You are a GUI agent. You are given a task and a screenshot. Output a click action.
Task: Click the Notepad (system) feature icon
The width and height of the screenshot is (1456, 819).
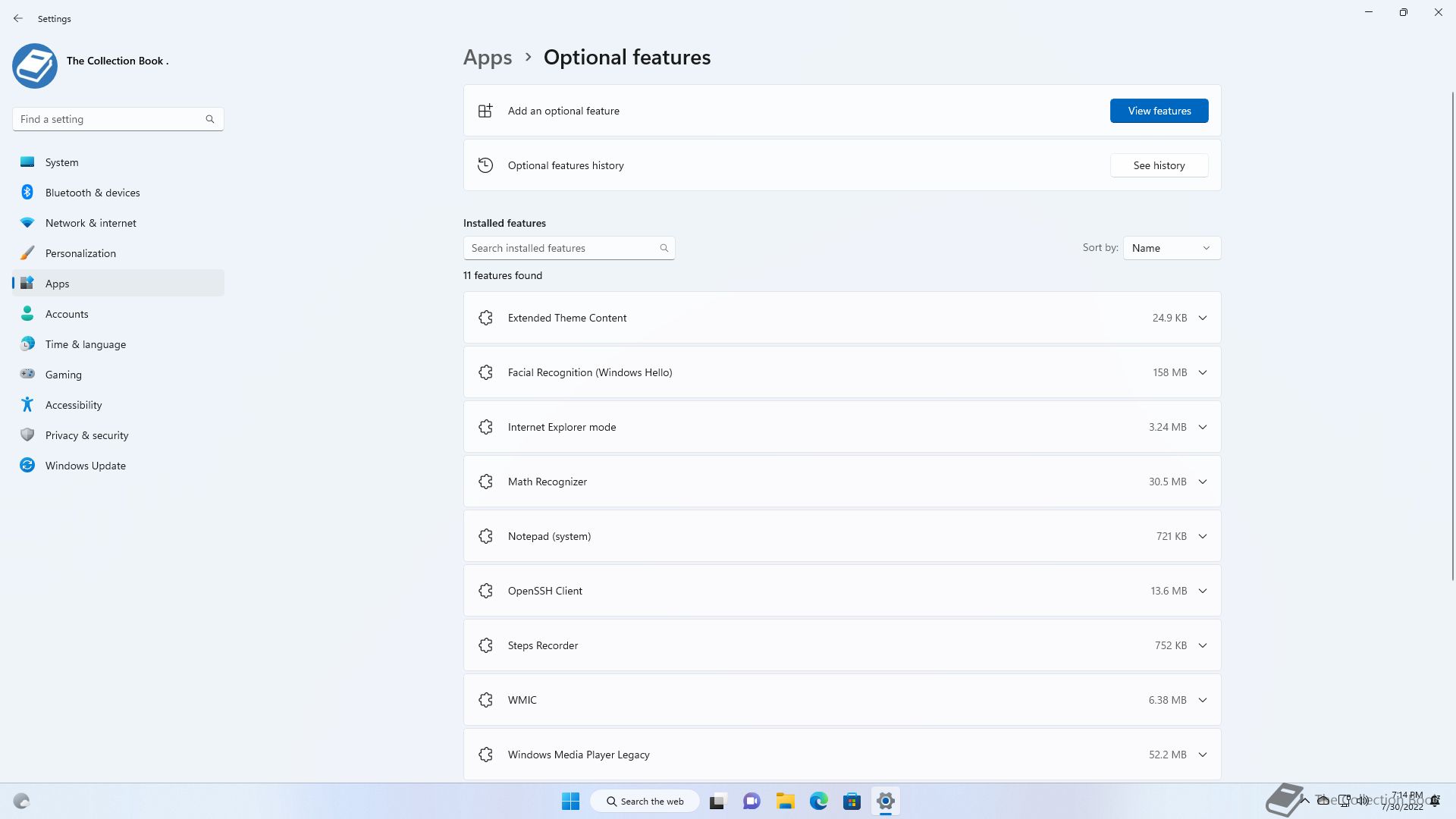pos(486,536)
